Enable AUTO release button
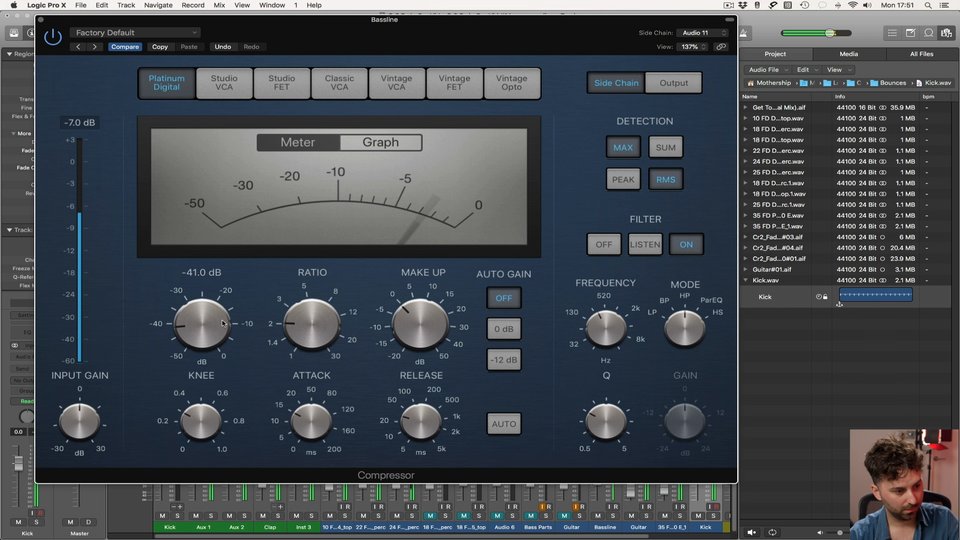 click(x=504, y=424)
